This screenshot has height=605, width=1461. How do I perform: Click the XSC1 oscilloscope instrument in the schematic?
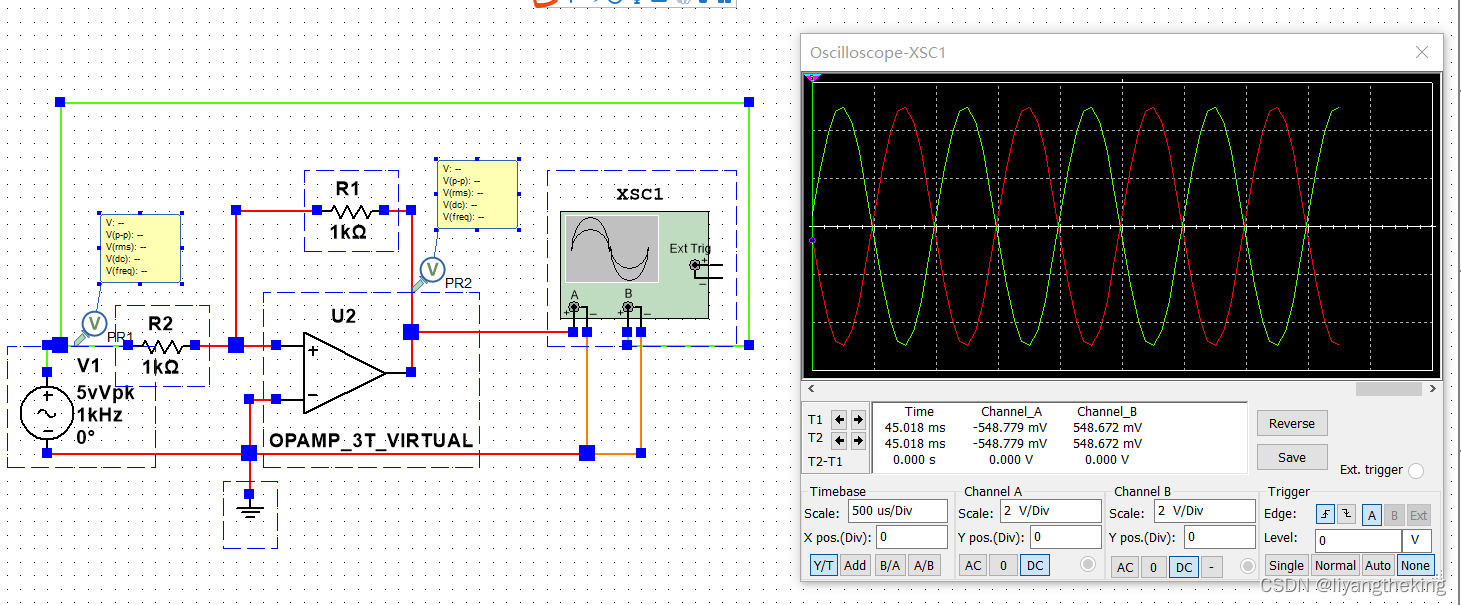click(635, 262)
